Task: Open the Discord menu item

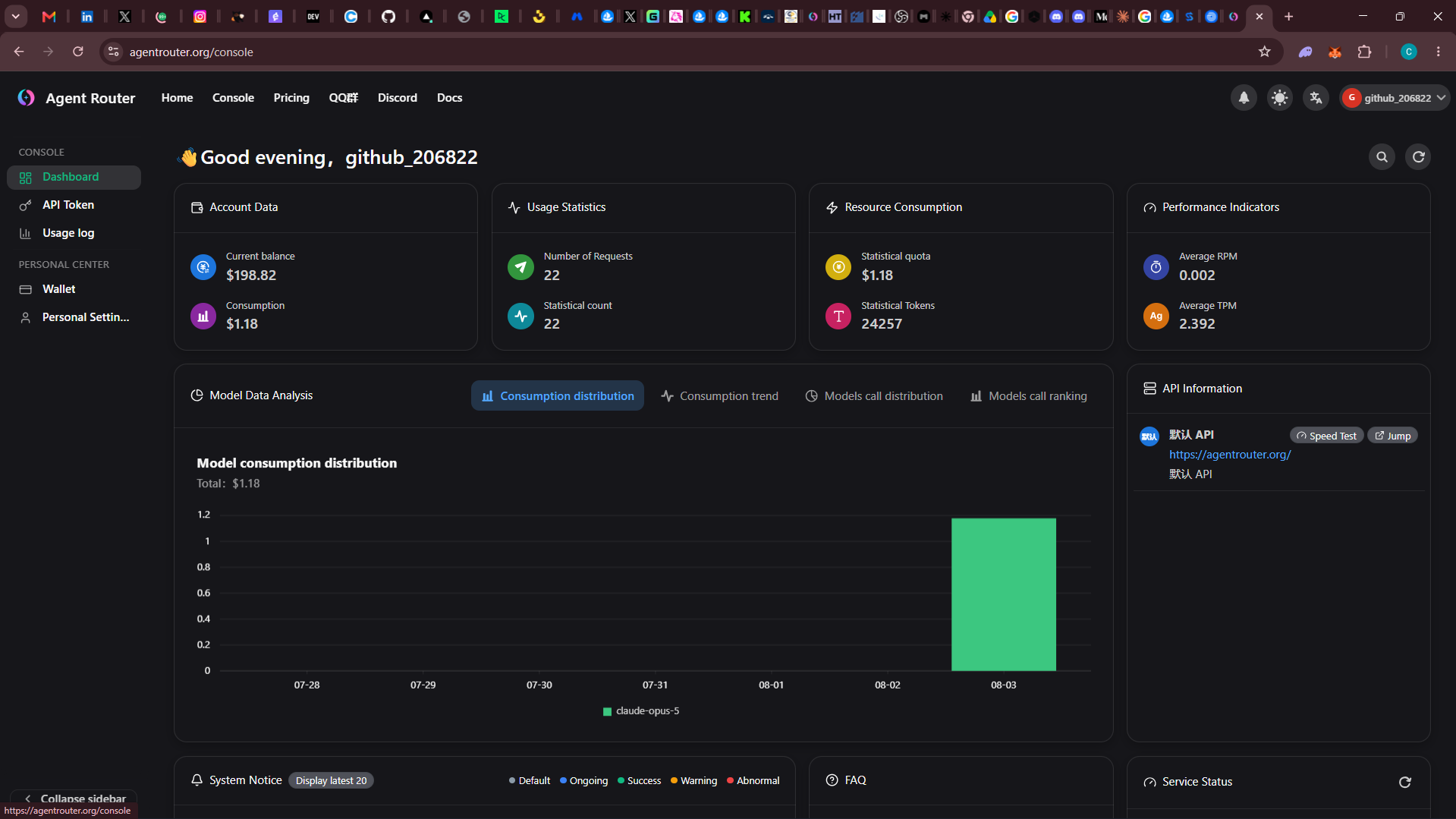Action: coord(398,98)
